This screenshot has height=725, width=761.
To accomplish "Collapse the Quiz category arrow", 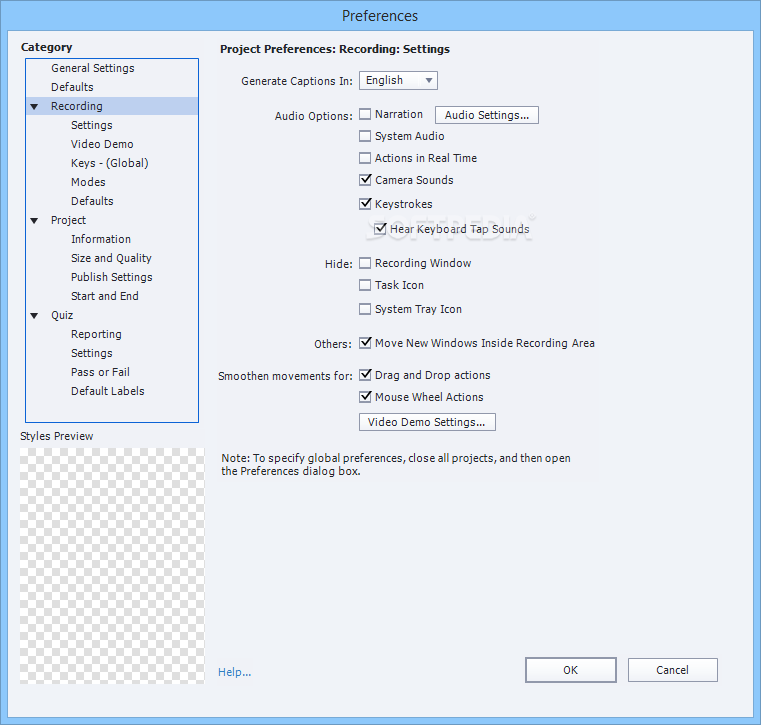I will click(34, 316).
